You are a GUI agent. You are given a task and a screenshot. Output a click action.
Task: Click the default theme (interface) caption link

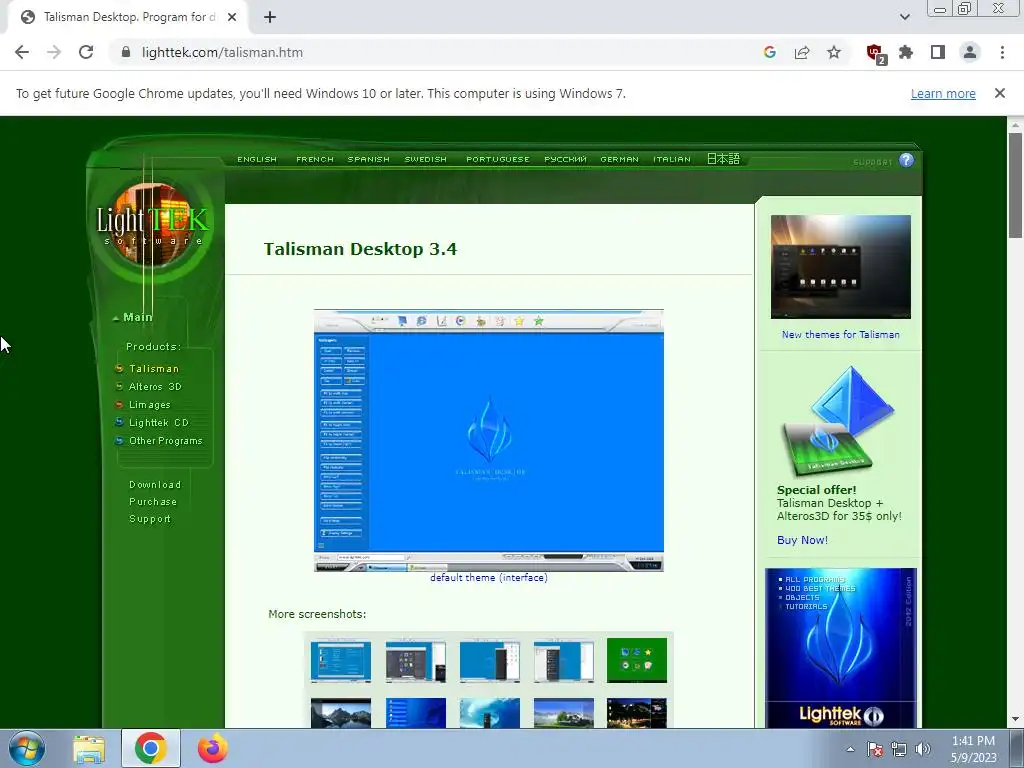pos(488,578)
